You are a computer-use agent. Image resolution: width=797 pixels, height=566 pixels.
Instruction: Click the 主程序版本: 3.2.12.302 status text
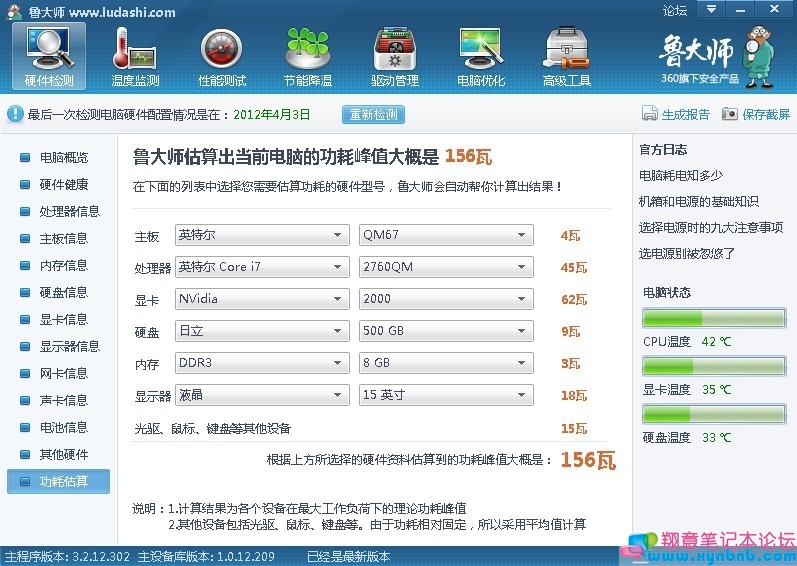pyautogui.click(x=67, y=557)
